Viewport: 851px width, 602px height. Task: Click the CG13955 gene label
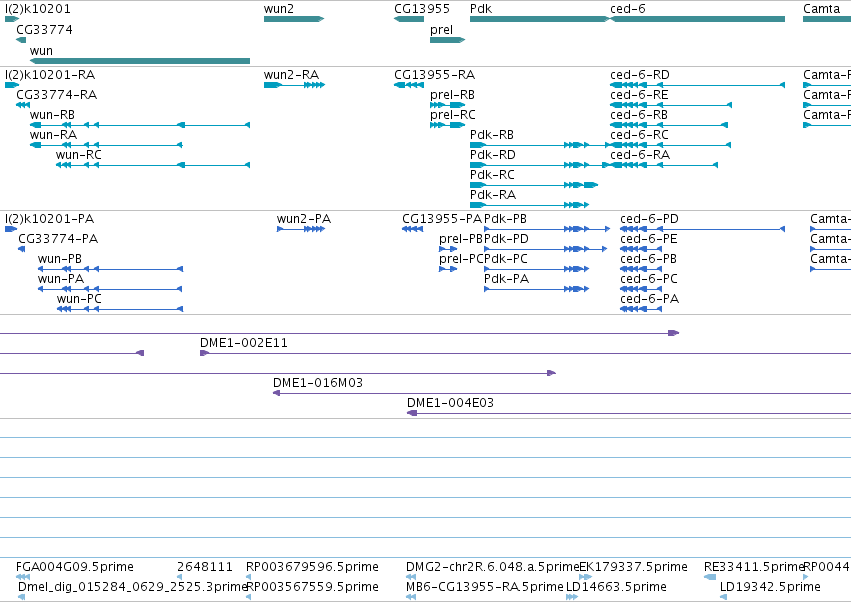coord(422,9)
